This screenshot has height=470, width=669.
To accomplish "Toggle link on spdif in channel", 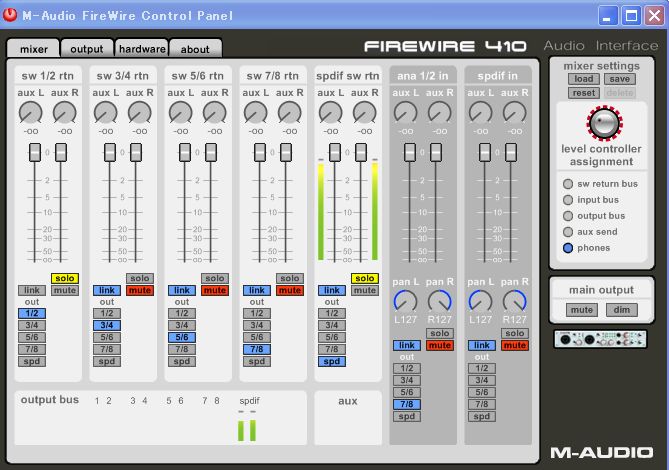I will pyautogui.click(x=482, y=345).
